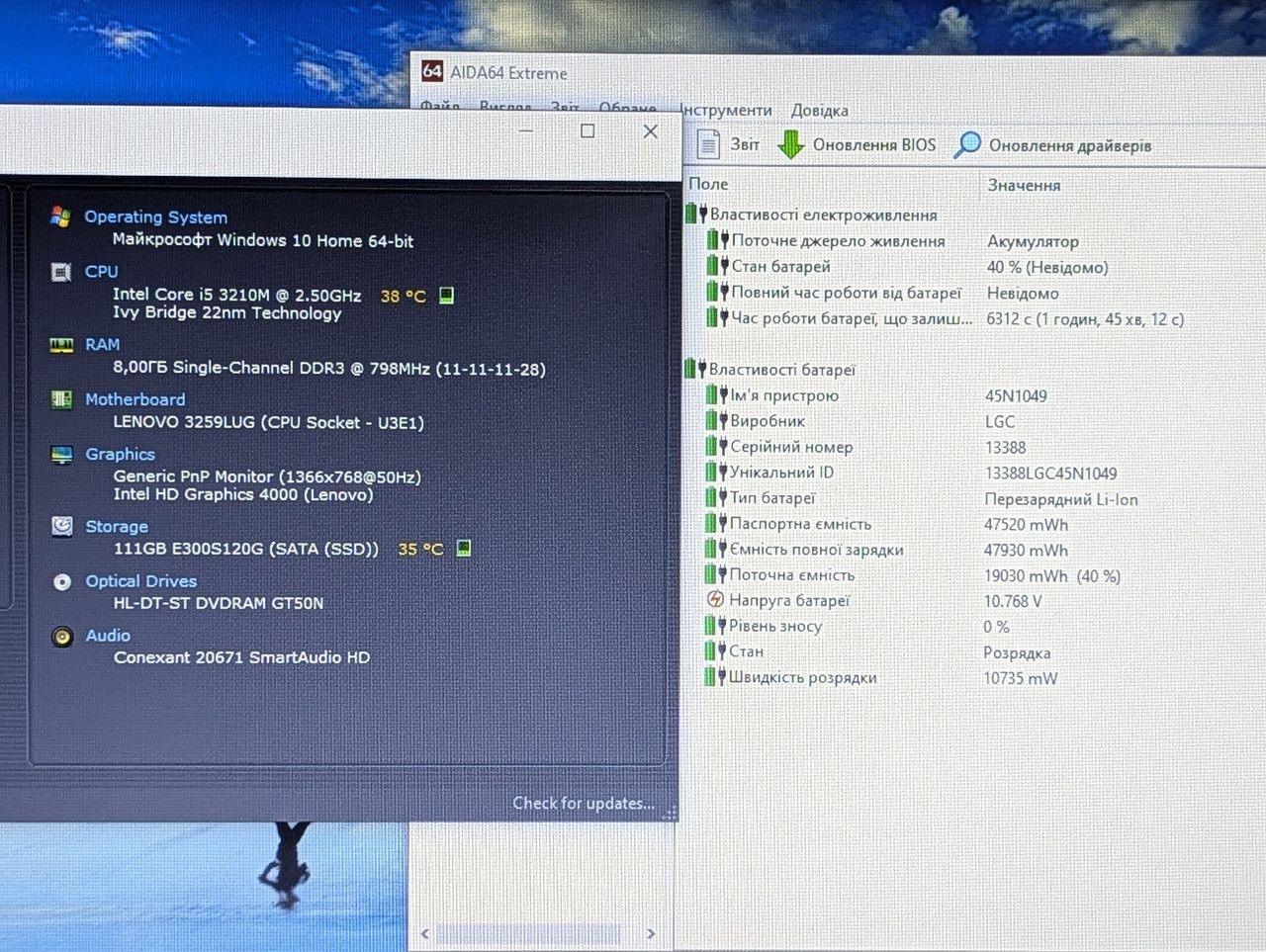Open the Оновлення драйверів toolbar button
Screen dimensions: 1266x952
1052,145
